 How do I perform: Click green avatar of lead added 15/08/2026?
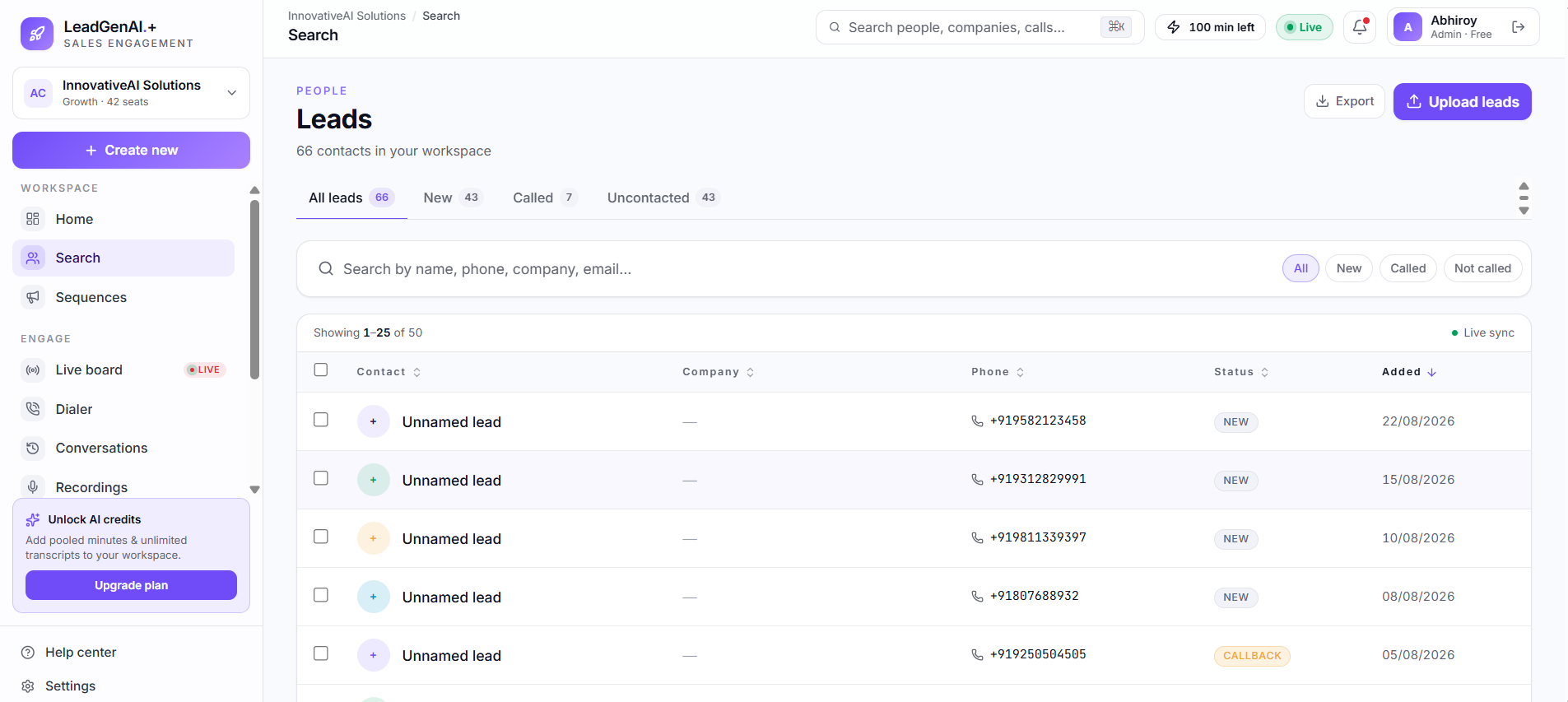point(374,480)
